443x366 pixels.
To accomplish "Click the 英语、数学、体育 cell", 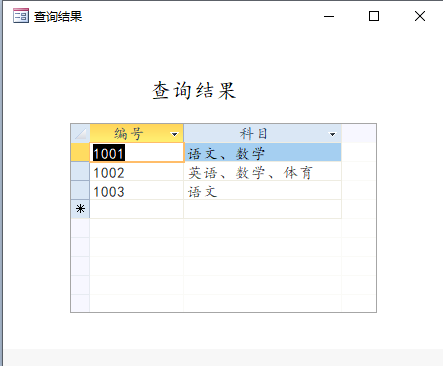I will click(262, 172).
